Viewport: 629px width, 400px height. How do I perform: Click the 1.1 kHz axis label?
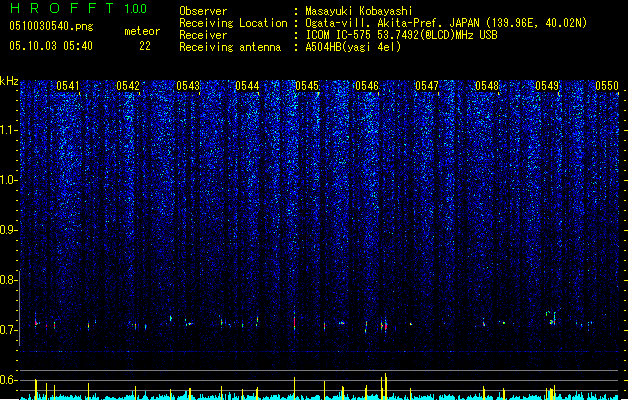pyautogui.click(x=8, y=130)
